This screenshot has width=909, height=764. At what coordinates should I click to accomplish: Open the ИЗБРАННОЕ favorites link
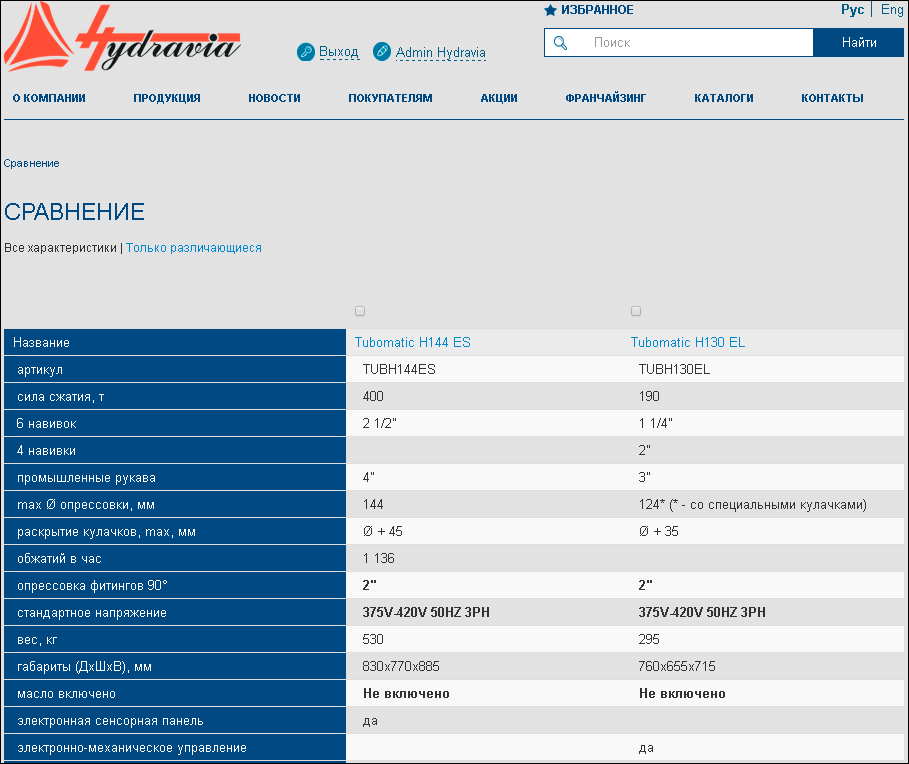tap(597, 10)
